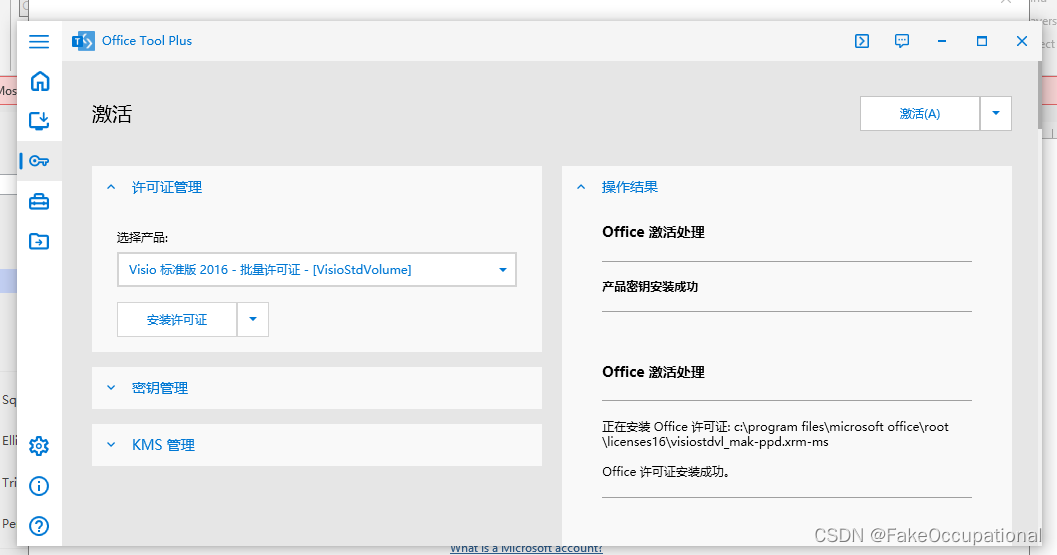Expand the KMS 管理 section

(x=317, y=445)
